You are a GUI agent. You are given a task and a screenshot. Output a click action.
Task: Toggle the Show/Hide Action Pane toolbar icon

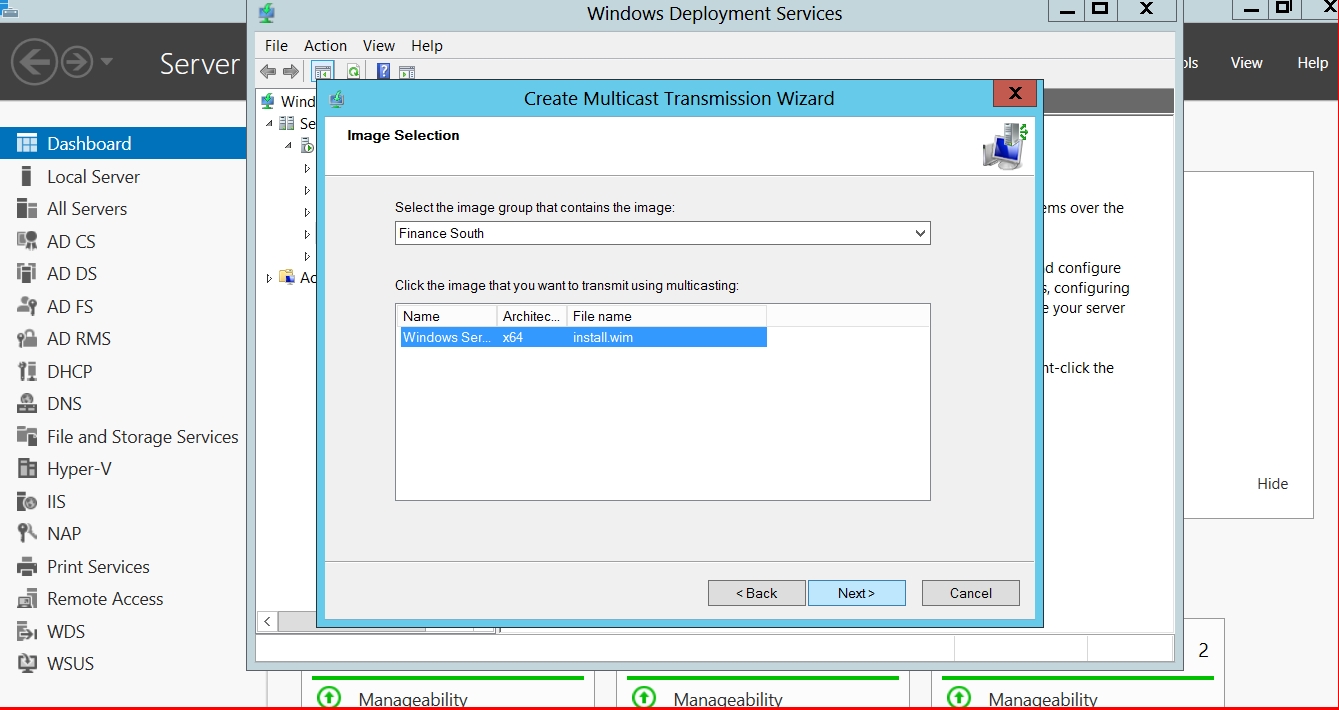(407, 71)
